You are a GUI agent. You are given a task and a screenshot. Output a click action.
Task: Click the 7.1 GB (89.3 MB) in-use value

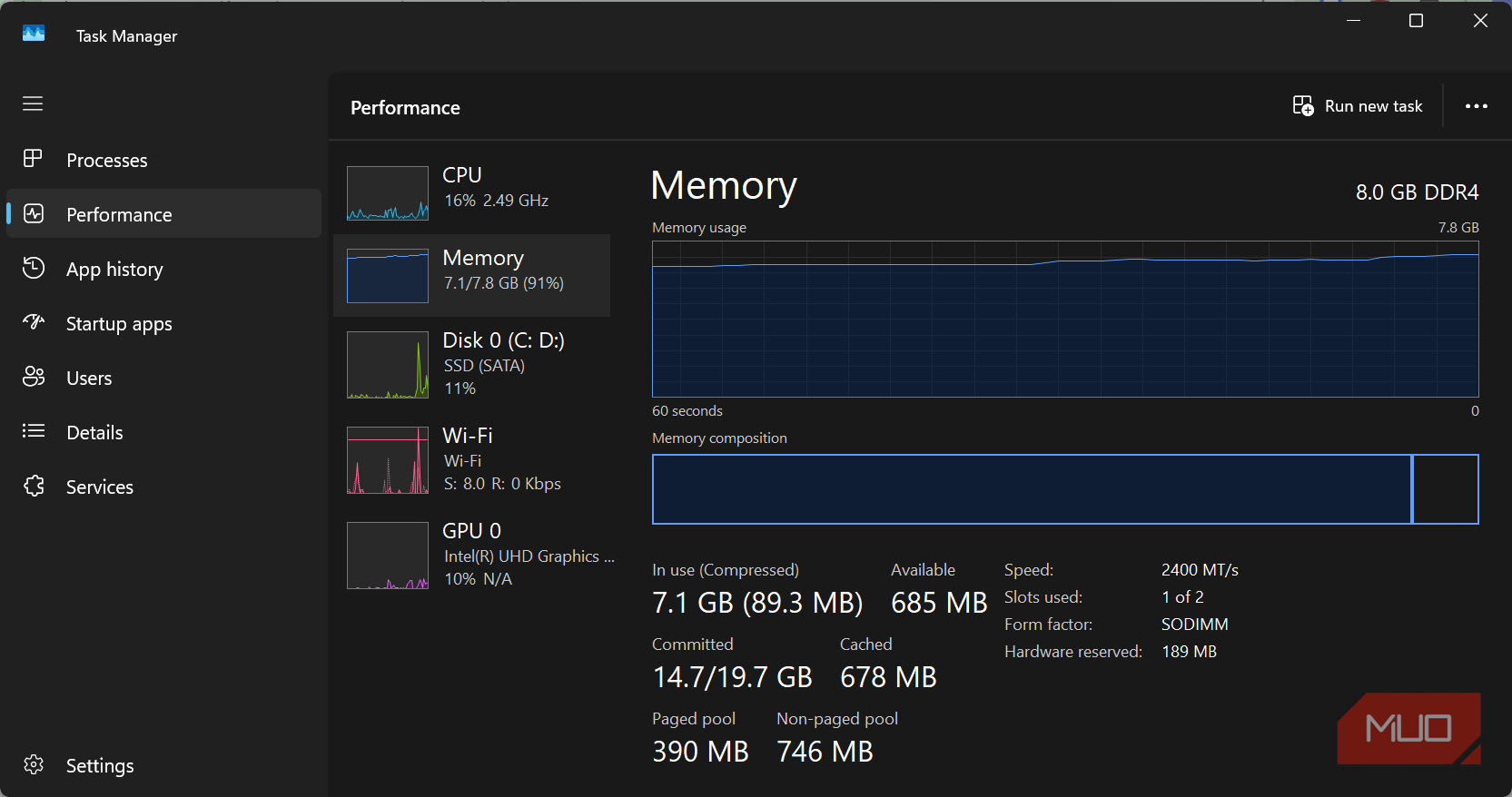[x=757, y=603]
